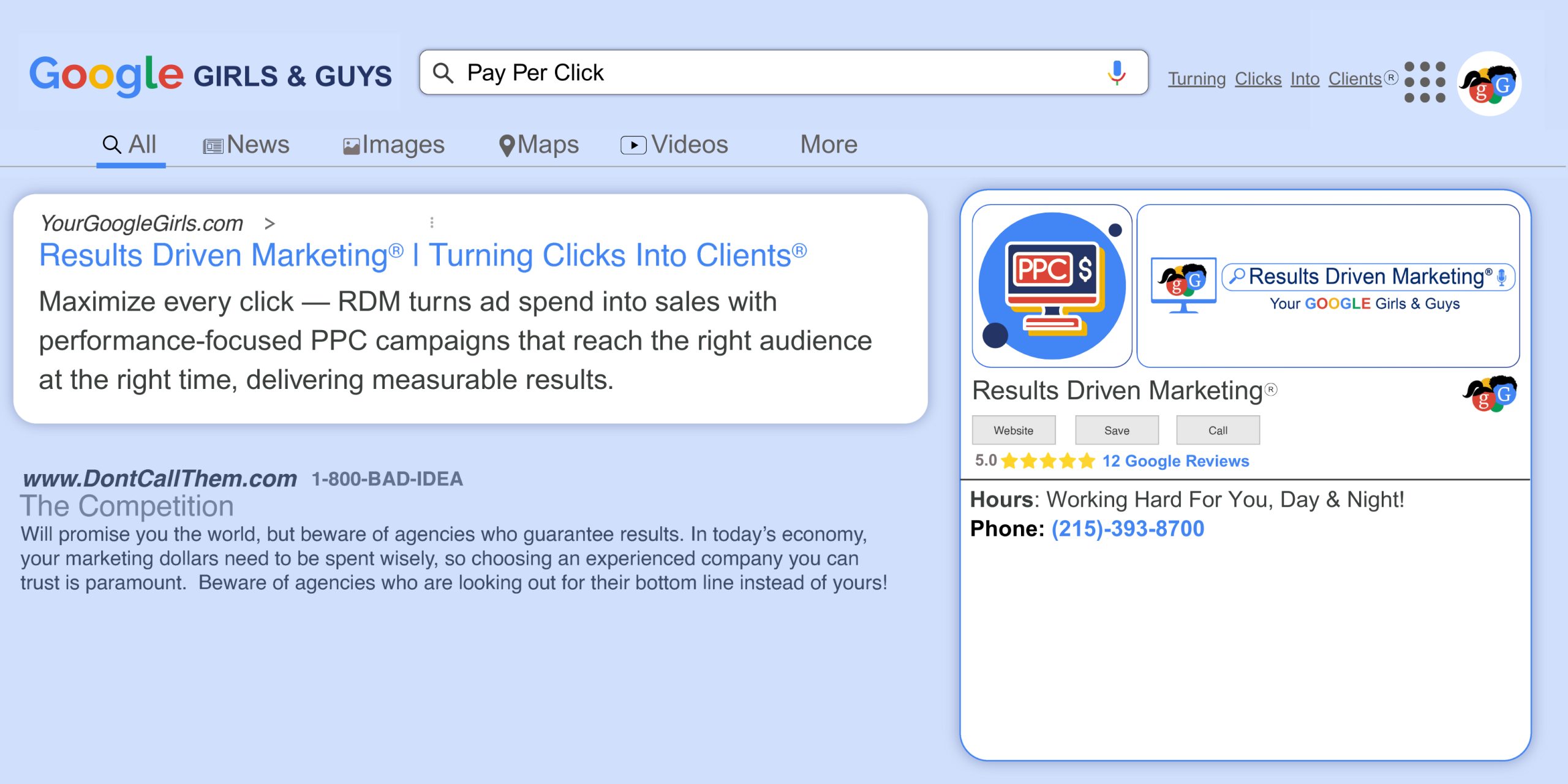Click the Website button

coord(1014,429)
